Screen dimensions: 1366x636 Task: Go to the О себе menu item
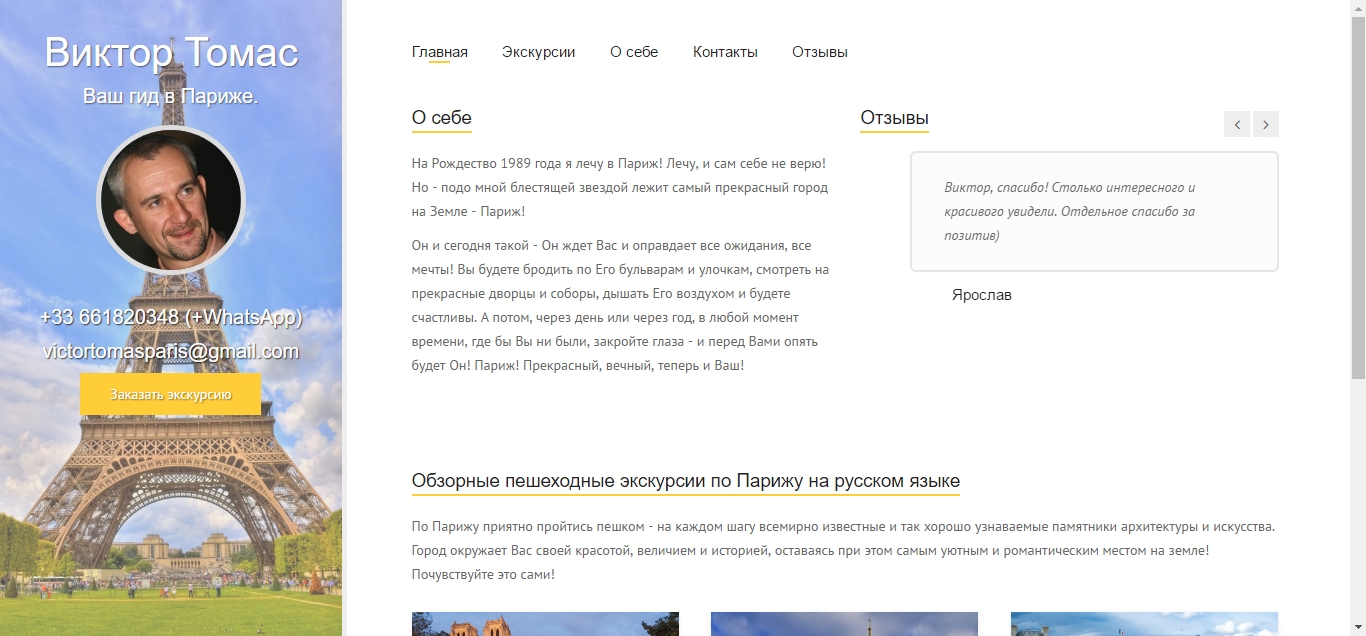pos(634,52)
